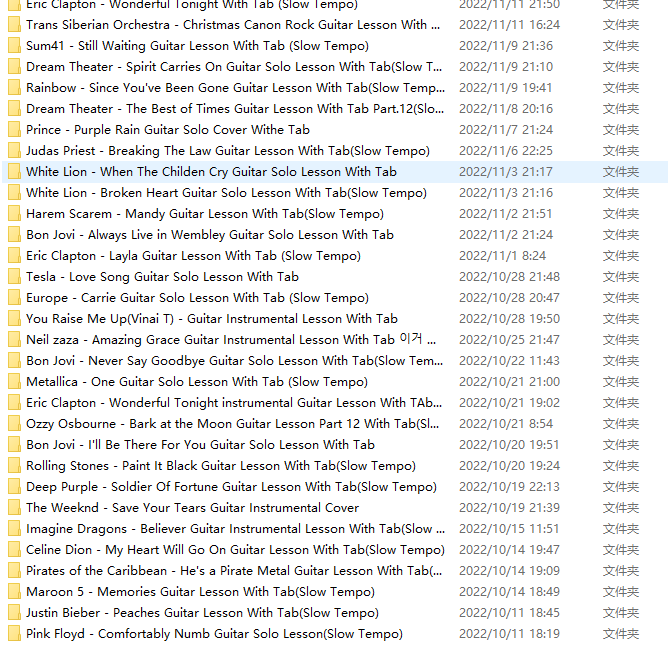The width and height of the screenshot is (668, 646).
Task: Click folder icon for Bon Jovi Always Live in Wembley
Action: tap(14, 235)
